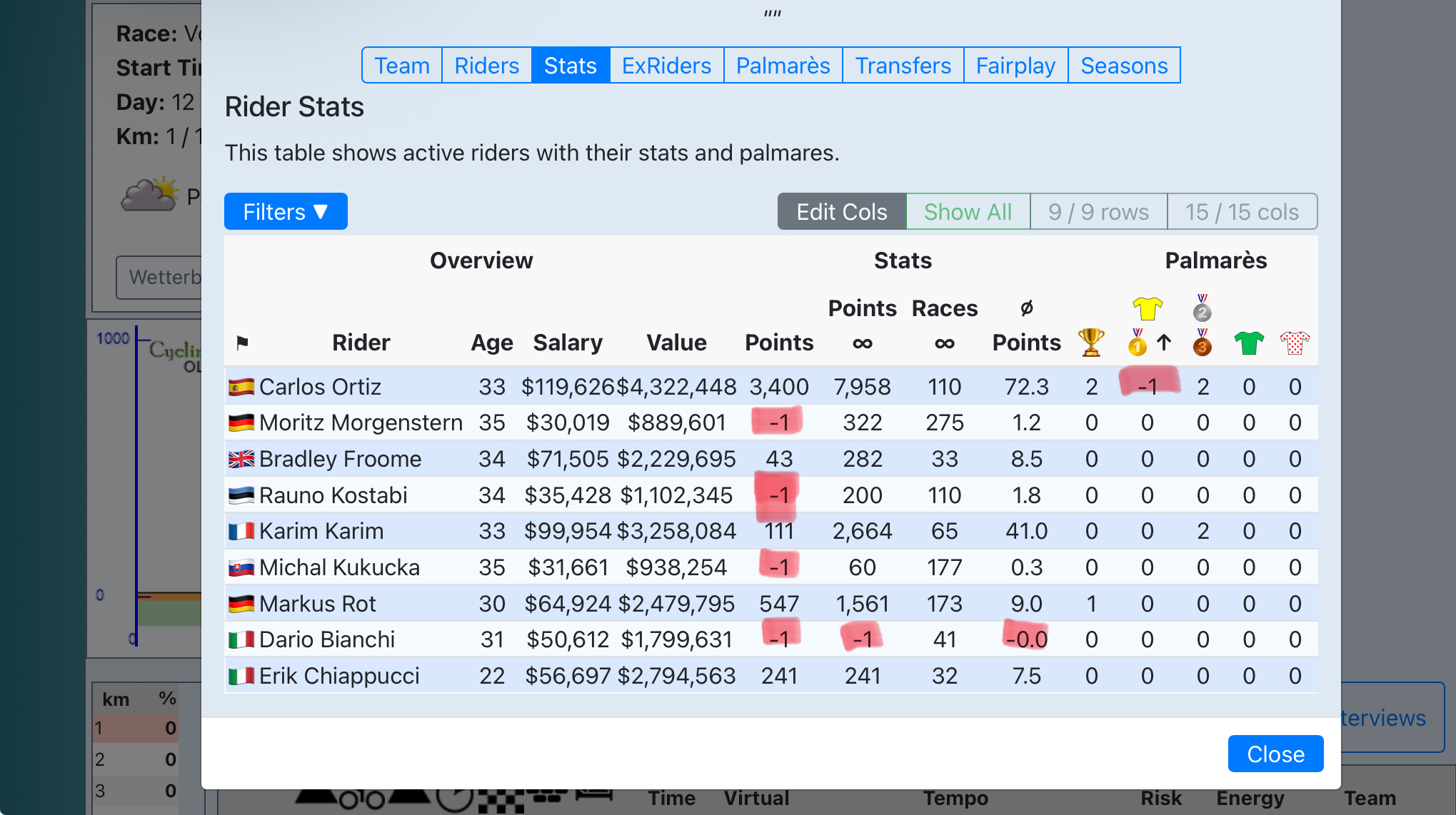Select the Erik Chiappucci rider row

click(339, 676)
